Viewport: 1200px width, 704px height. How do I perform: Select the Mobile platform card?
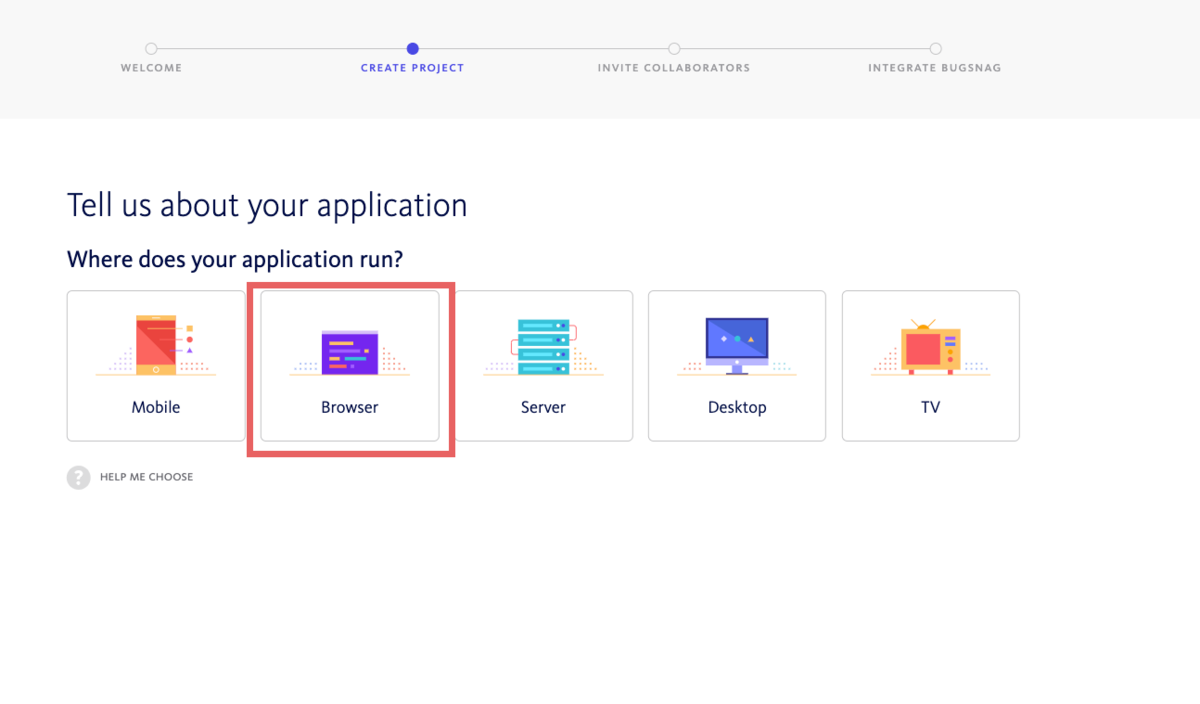(156, 366)
